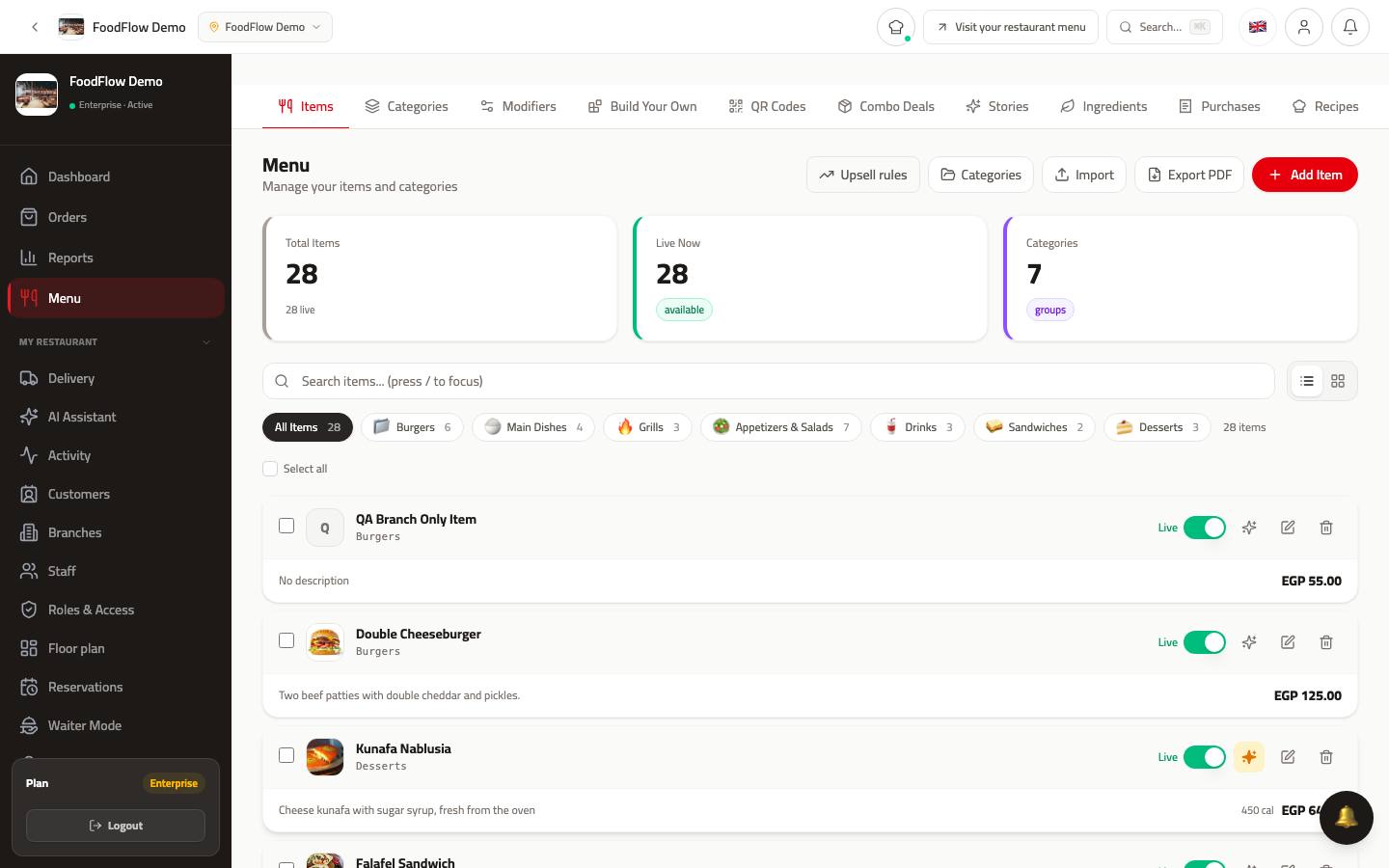Click Visit your restaurant menu link
This screenshot has width=1389, height=868.
click(1011, 27)
